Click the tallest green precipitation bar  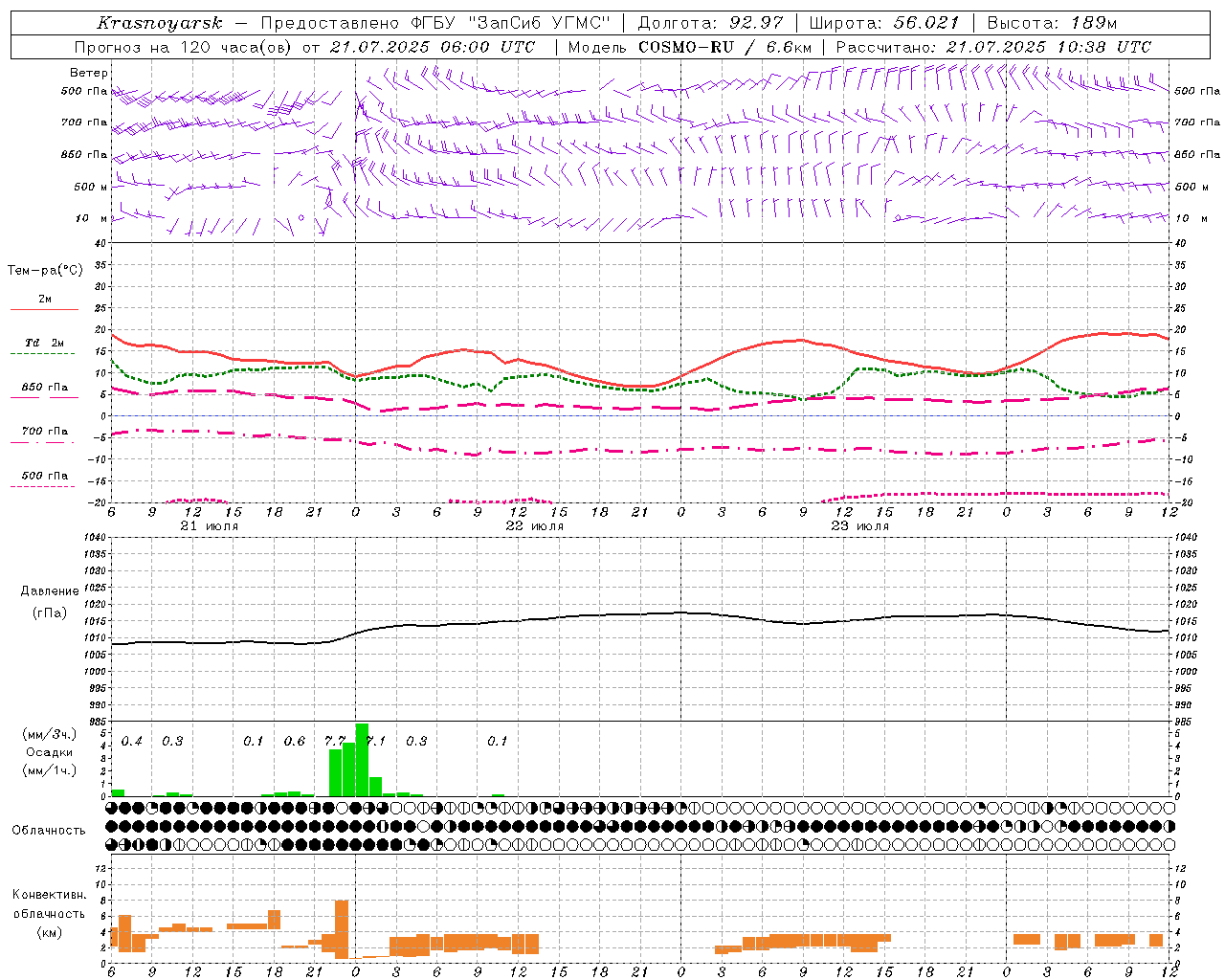(362, 760)
